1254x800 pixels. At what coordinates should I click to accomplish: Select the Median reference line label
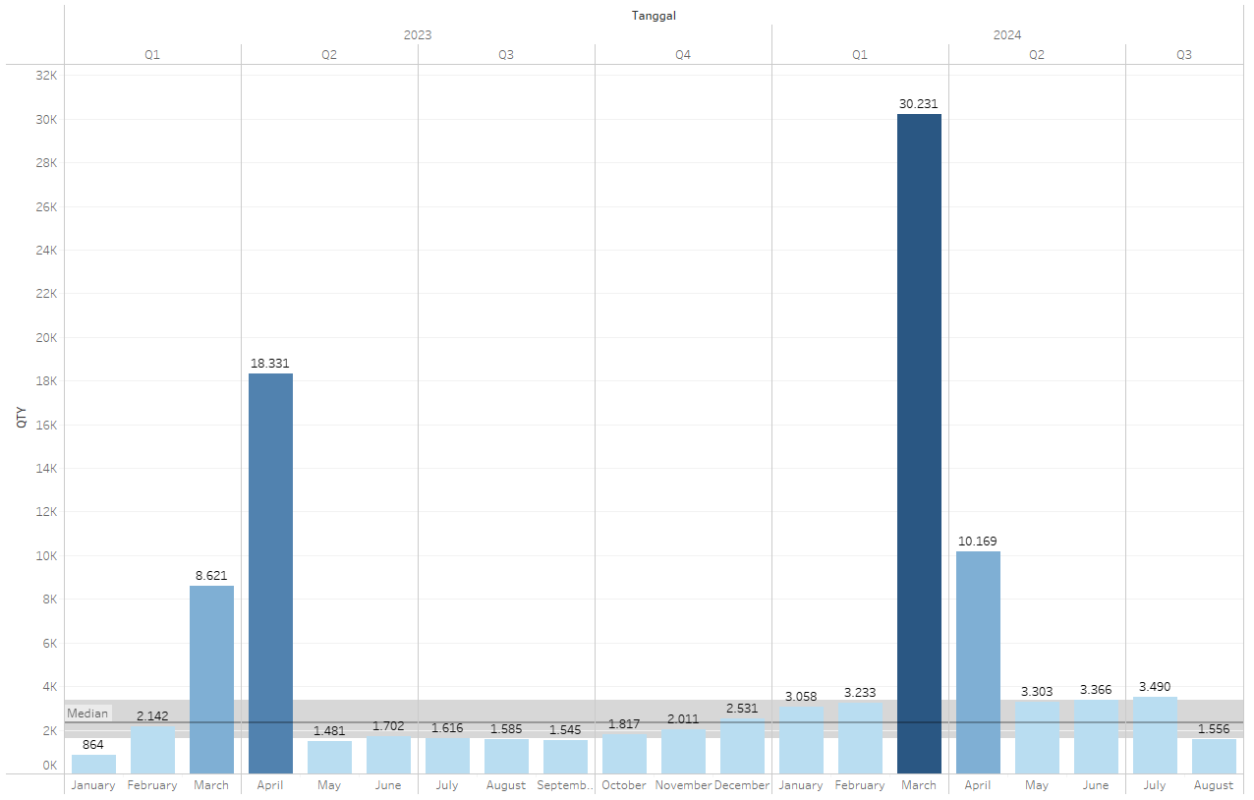tap(87, 713)
